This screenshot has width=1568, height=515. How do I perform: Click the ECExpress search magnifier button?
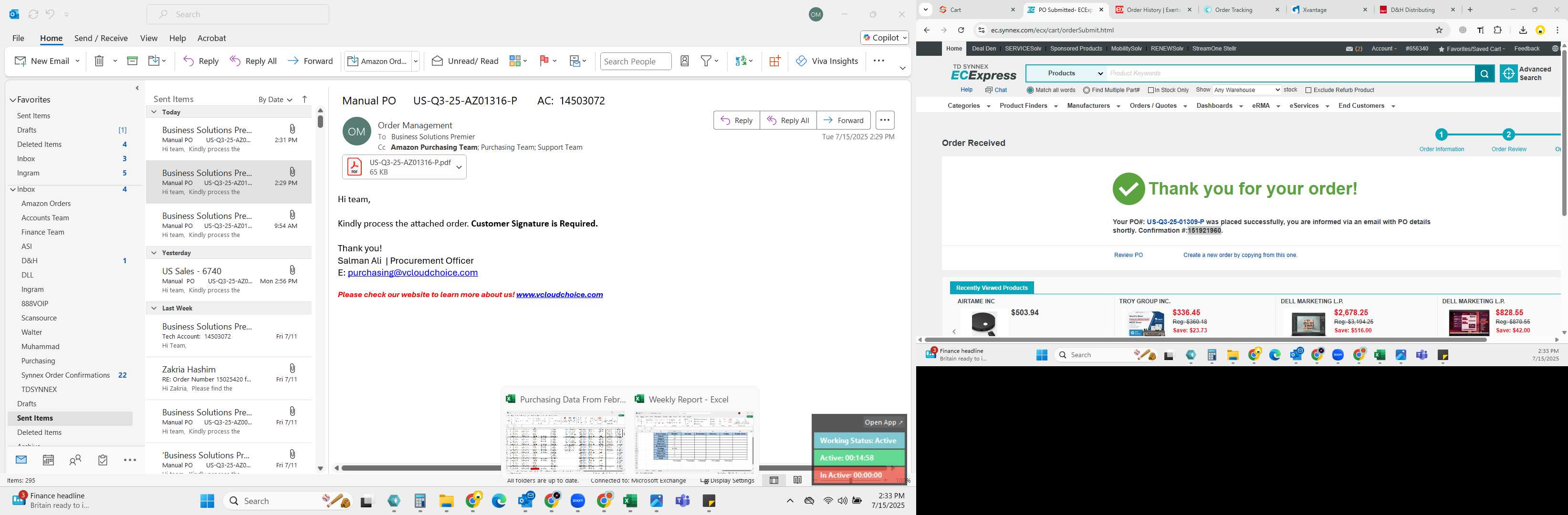coord(1484,73)
